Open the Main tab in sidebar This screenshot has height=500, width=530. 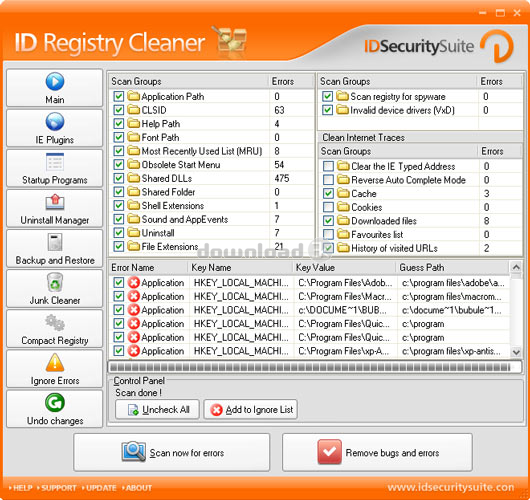coord(54,88)
